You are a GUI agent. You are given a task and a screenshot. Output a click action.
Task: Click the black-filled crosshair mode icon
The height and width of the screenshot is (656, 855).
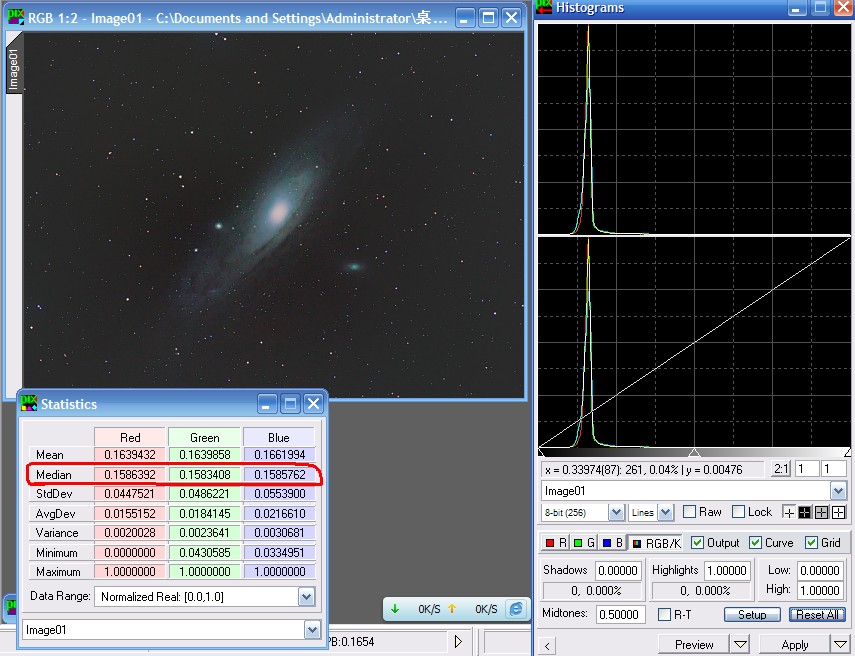click(805, 512)
